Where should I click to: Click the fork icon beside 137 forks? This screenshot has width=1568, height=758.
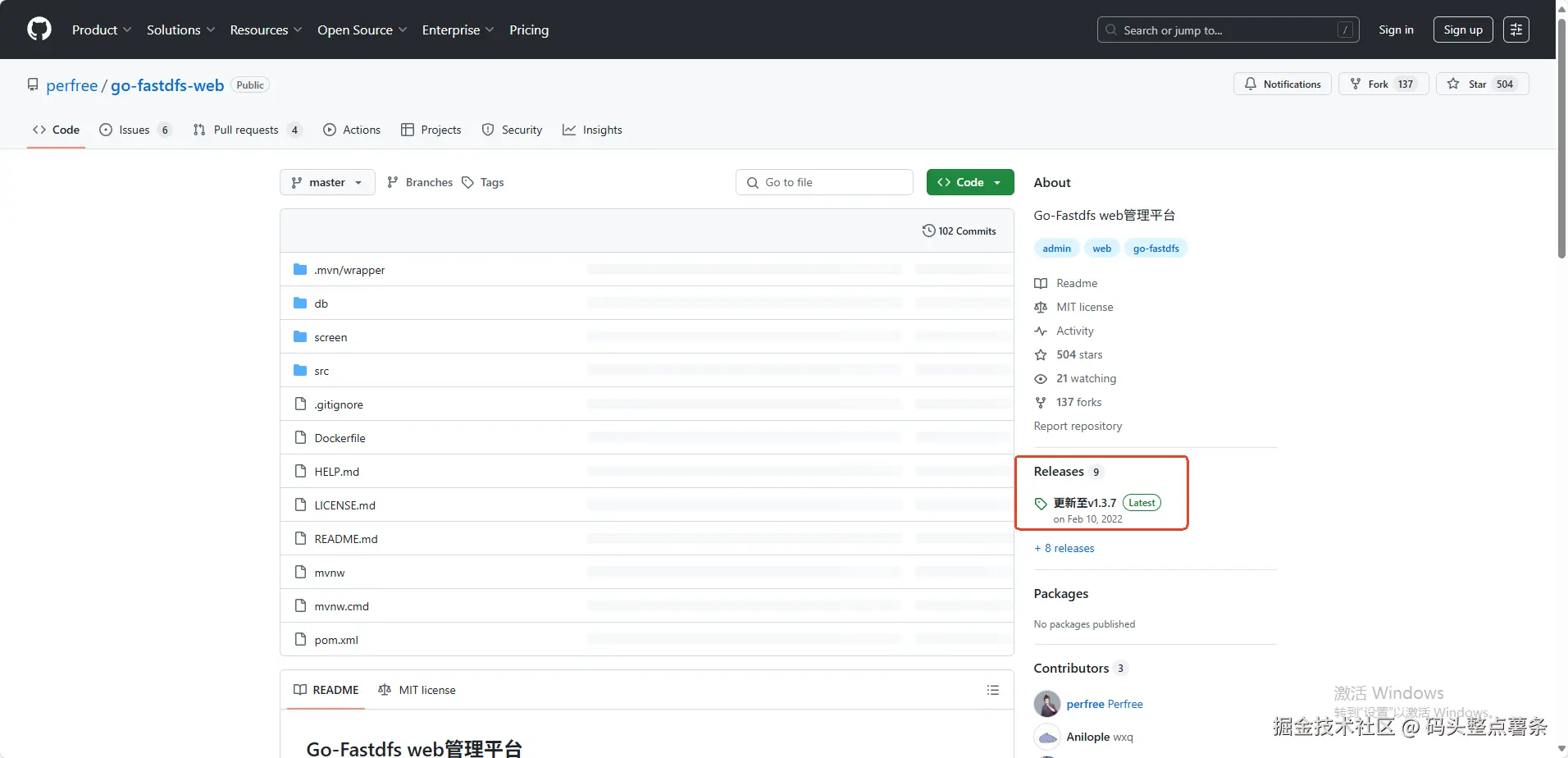tap(1041, 402)
